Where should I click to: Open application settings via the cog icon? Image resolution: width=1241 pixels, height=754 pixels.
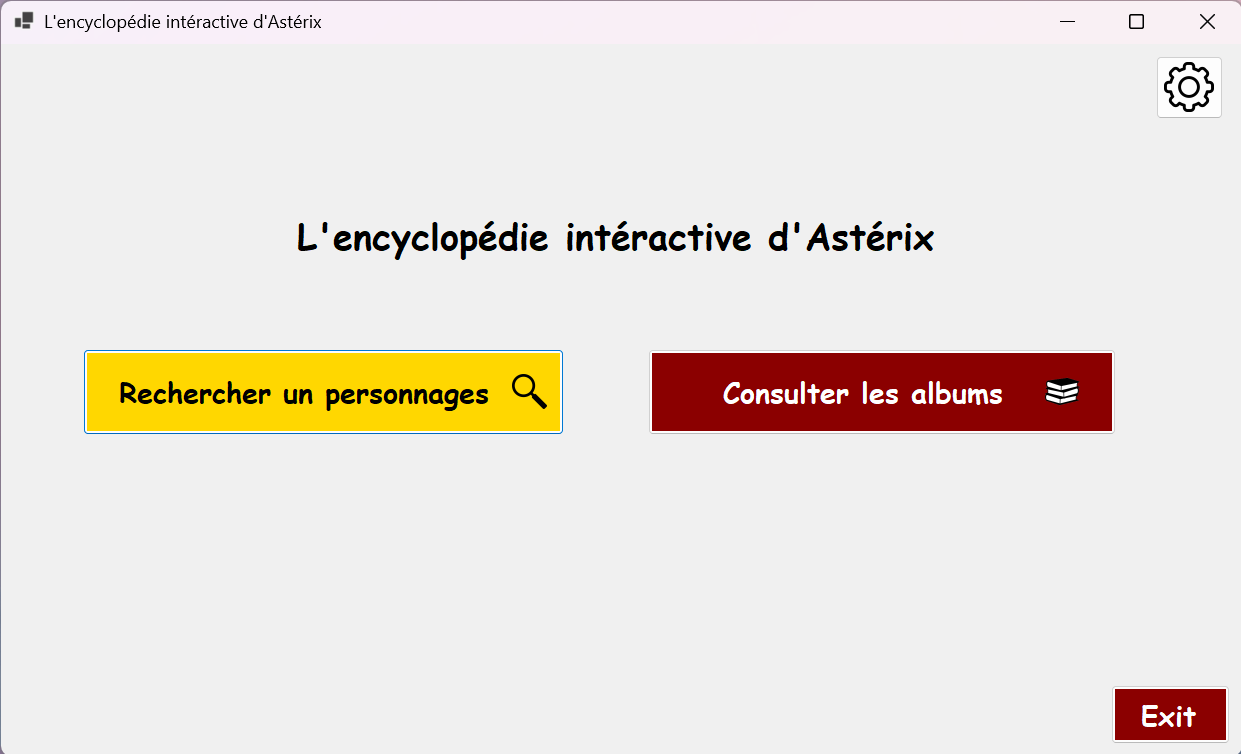coord(1188,87)
